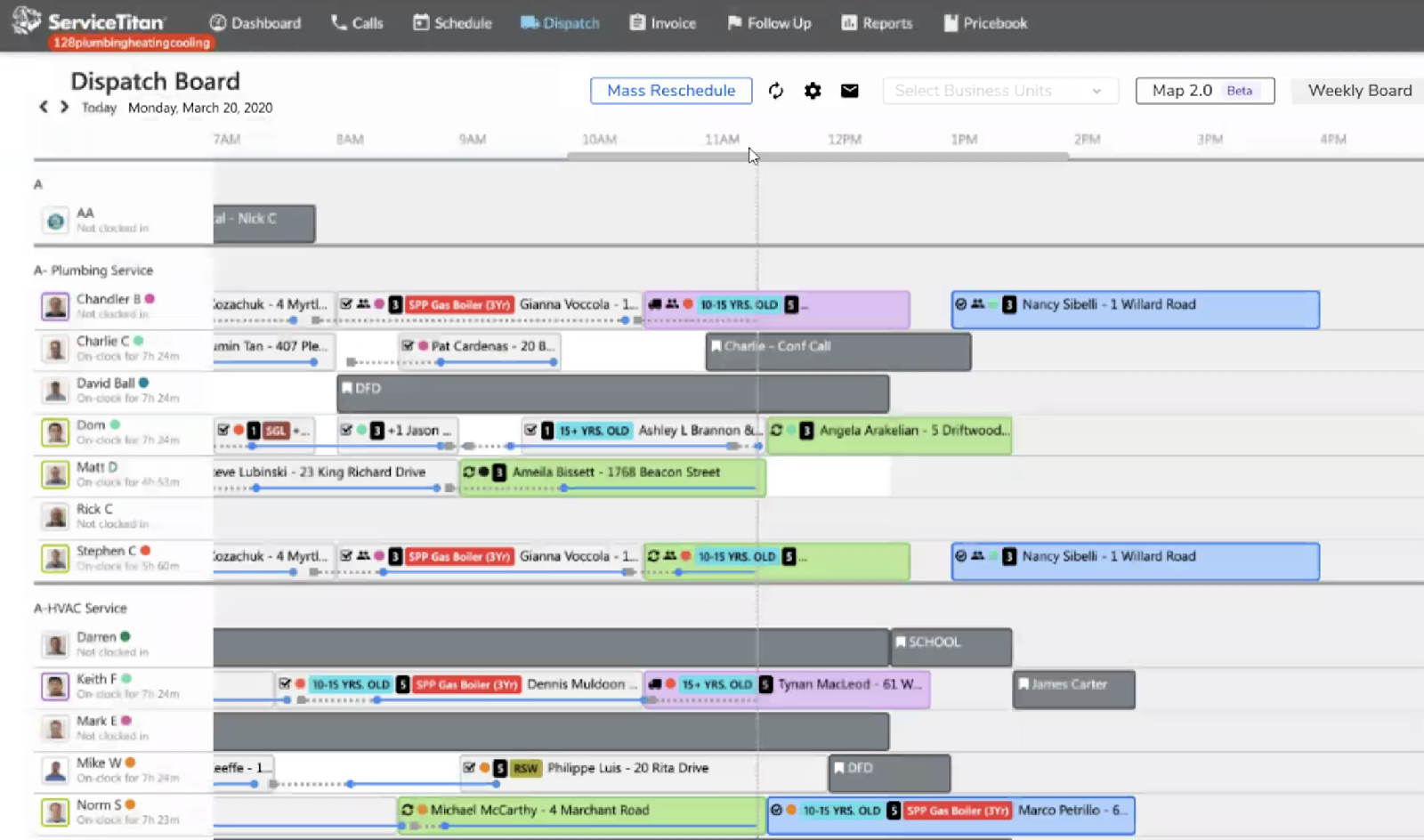
Task: Select Mike W technician avatar
Action: [x=55, y=770]
